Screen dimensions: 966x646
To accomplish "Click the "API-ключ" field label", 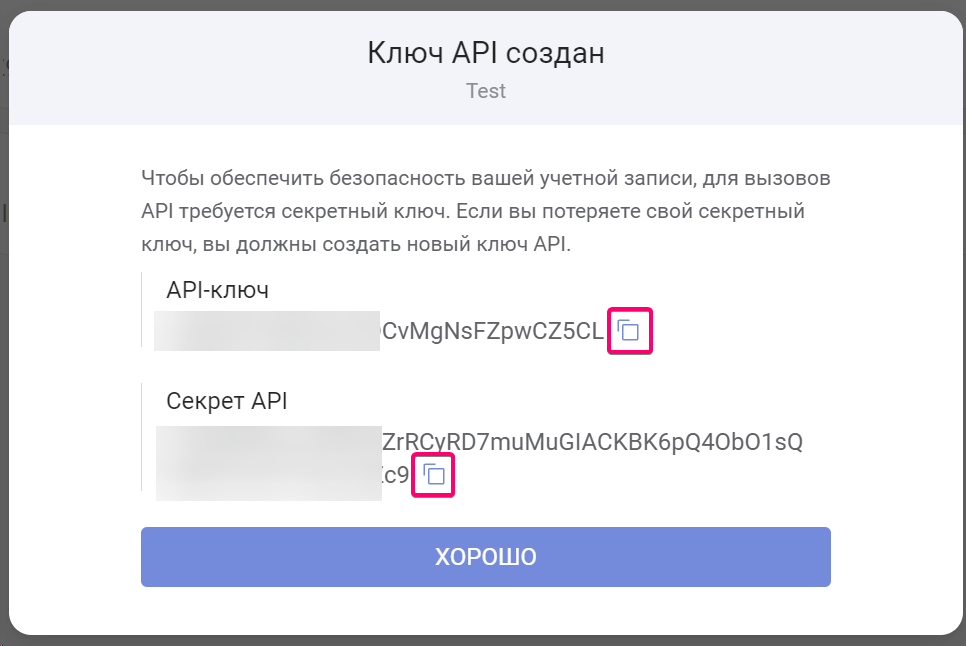I will pyautogui.click(x=217, y=290).
